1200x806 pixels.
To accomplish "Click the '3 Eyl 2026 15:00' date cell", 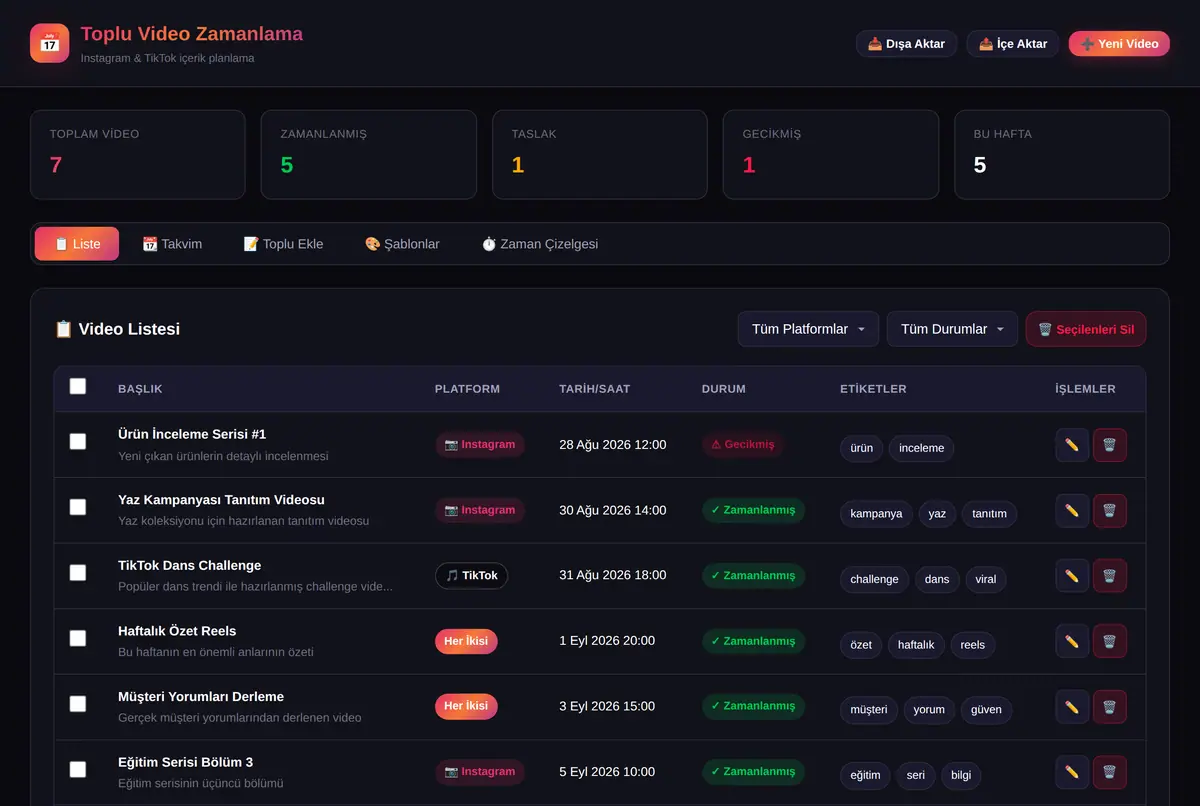I will [x=607, y=707].
